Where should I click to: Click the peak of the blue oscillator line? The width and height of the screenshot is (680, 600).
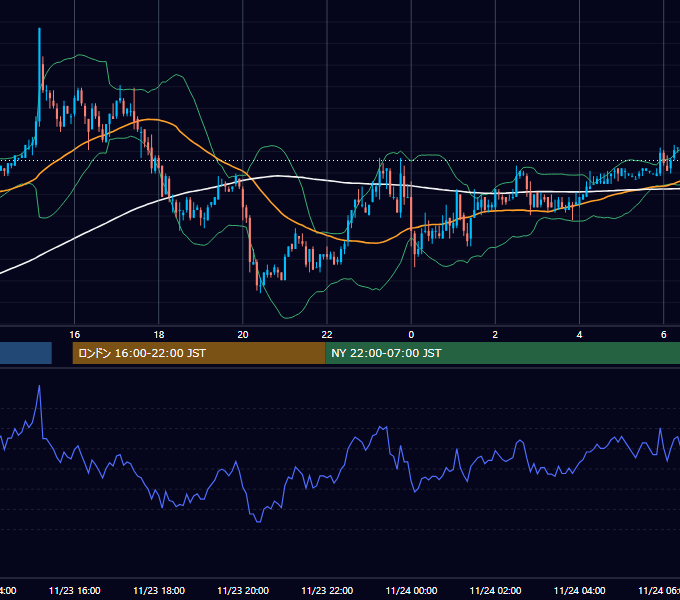pos(39,386)
